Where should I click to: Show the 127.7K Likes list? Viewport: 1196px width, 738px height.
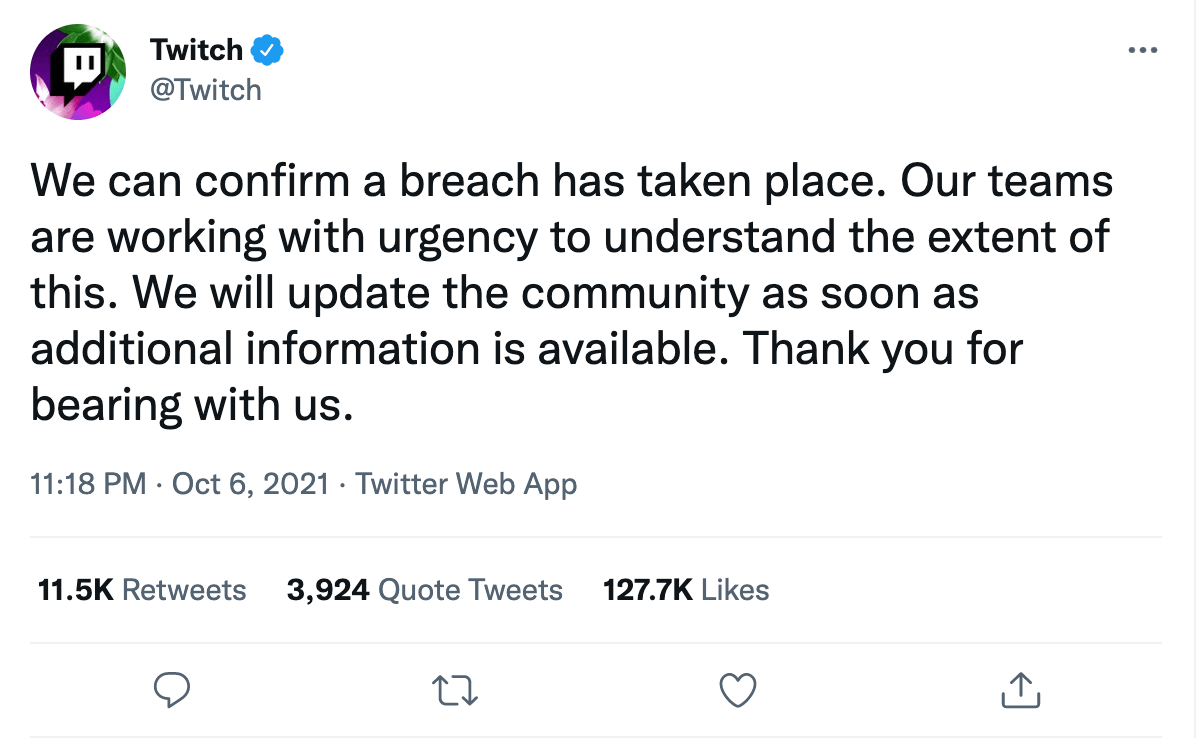pos(686,590)
